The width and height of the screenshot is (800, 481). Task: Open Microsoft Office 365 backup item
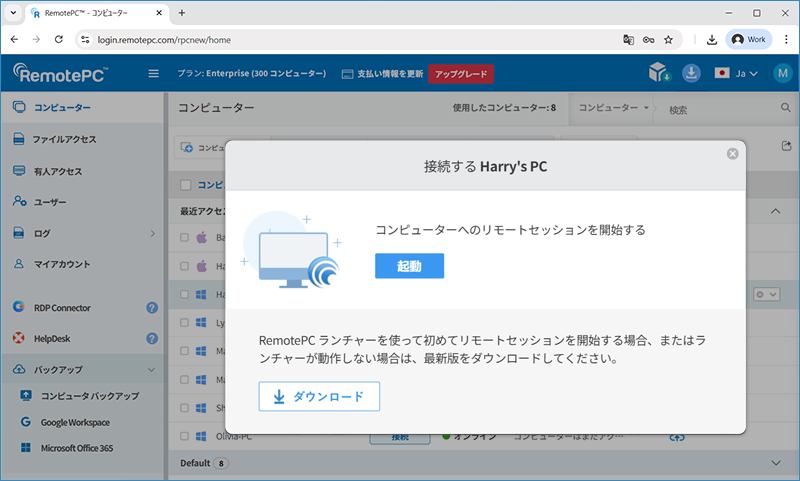(77, 448)
